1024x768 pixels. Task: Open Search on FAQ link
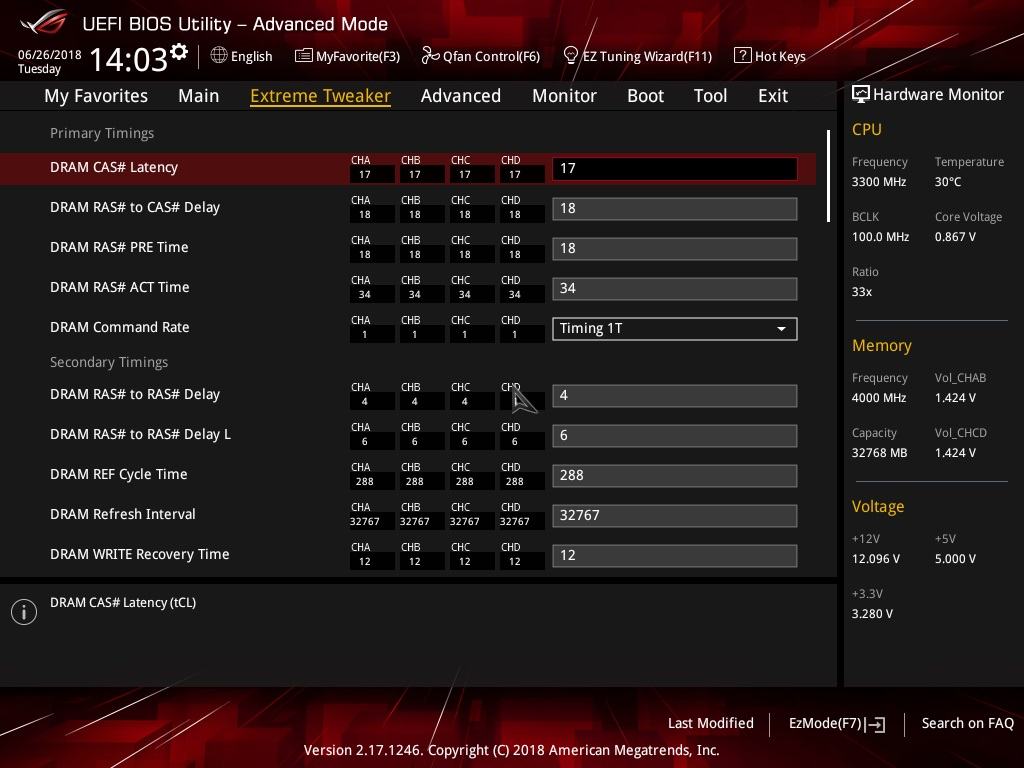967,723
